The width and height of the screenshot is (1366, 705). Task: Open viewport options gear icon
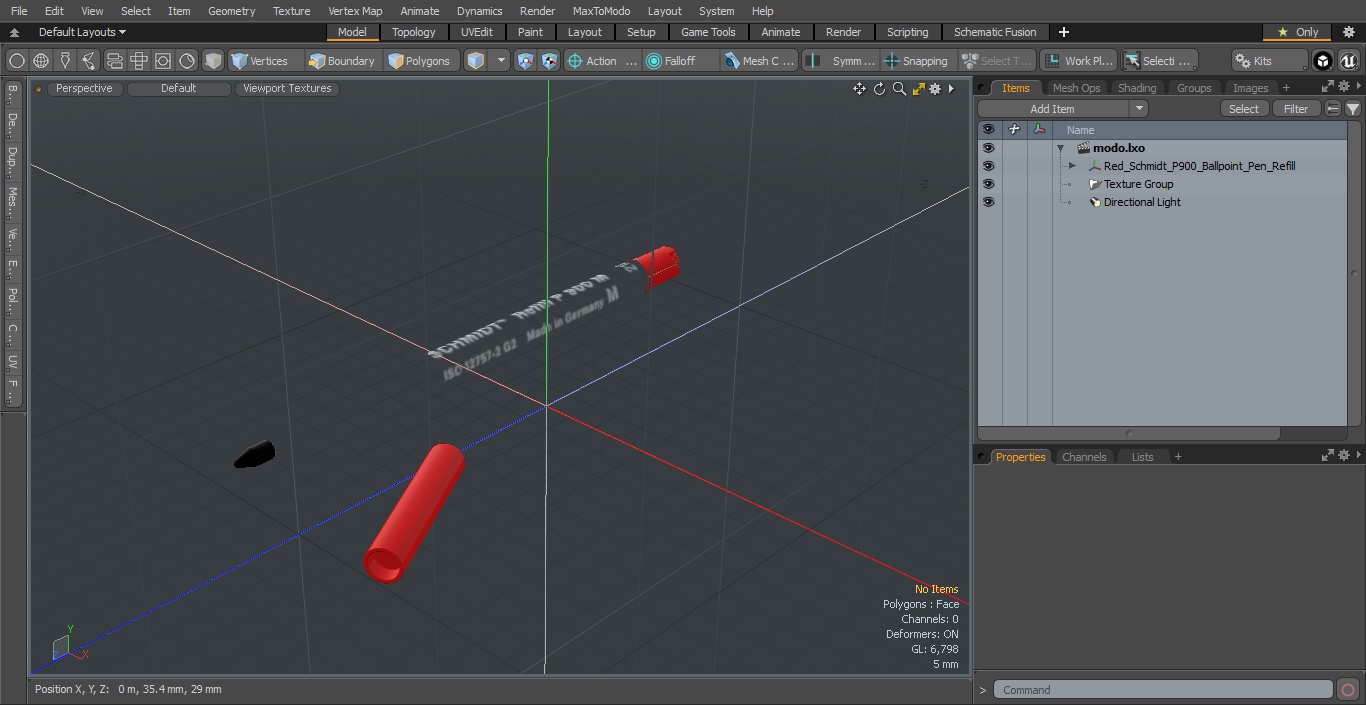click(x=935, y=89)
